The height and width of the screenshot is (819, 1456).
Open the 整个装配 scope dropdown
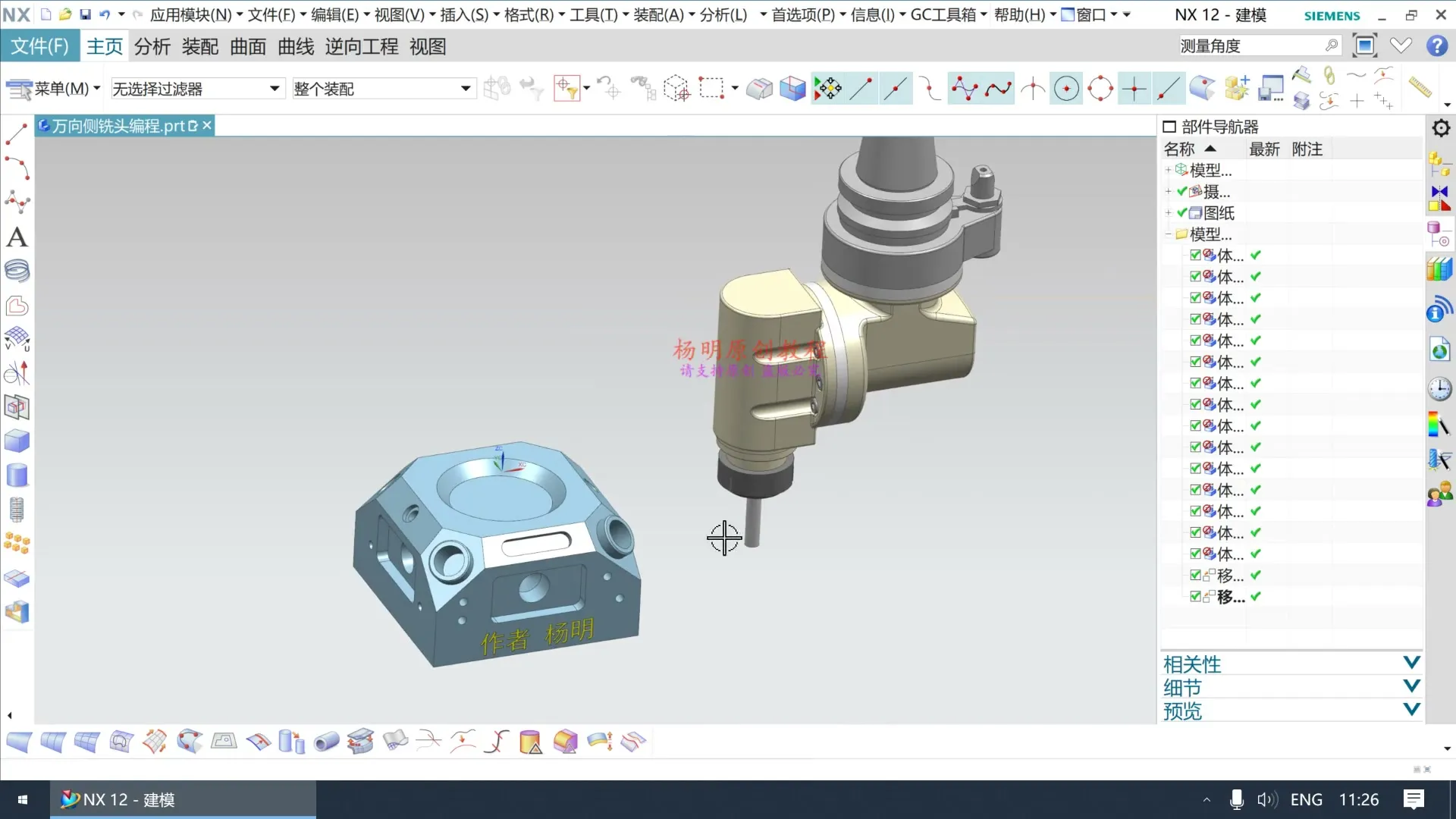(465, 89)
